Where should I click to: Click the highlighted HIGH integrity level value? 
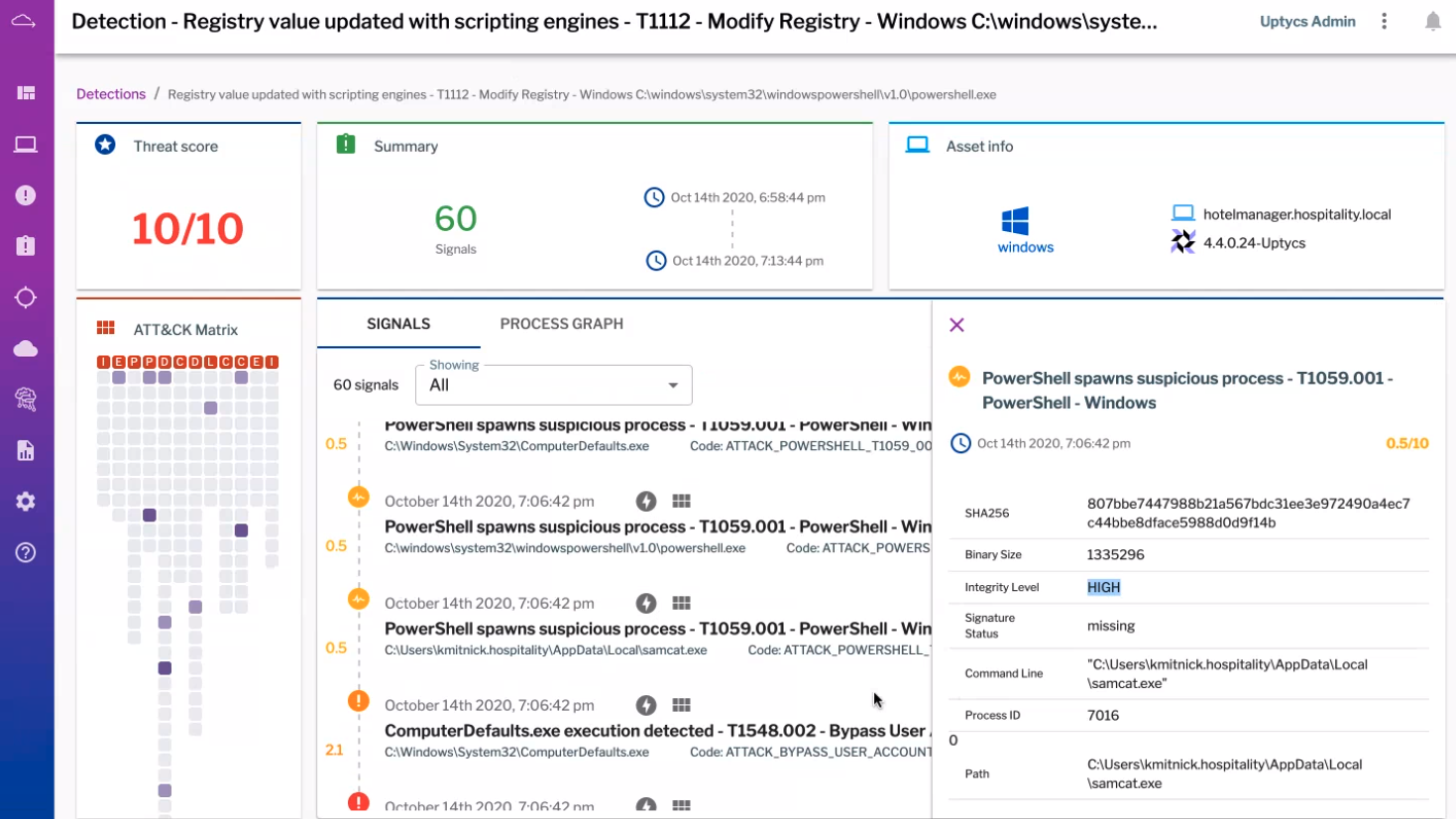tap(1103, 587)
